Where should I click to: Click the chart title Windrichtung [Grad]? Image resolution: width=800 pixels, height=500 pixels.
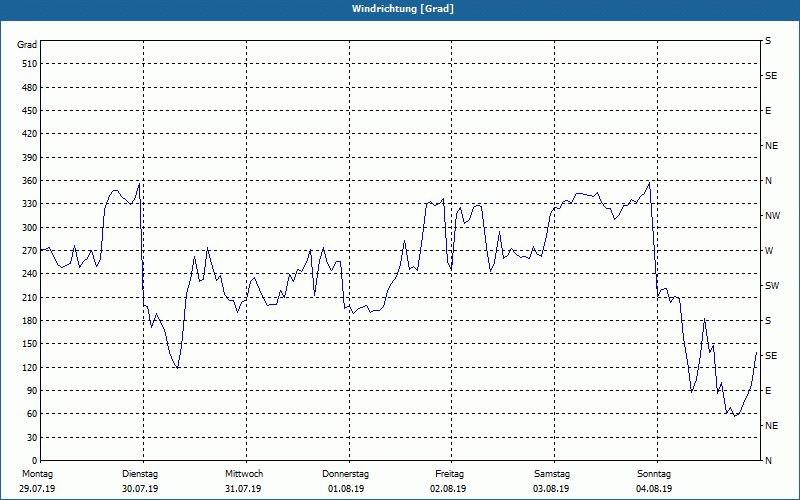(x=403, y=9)
